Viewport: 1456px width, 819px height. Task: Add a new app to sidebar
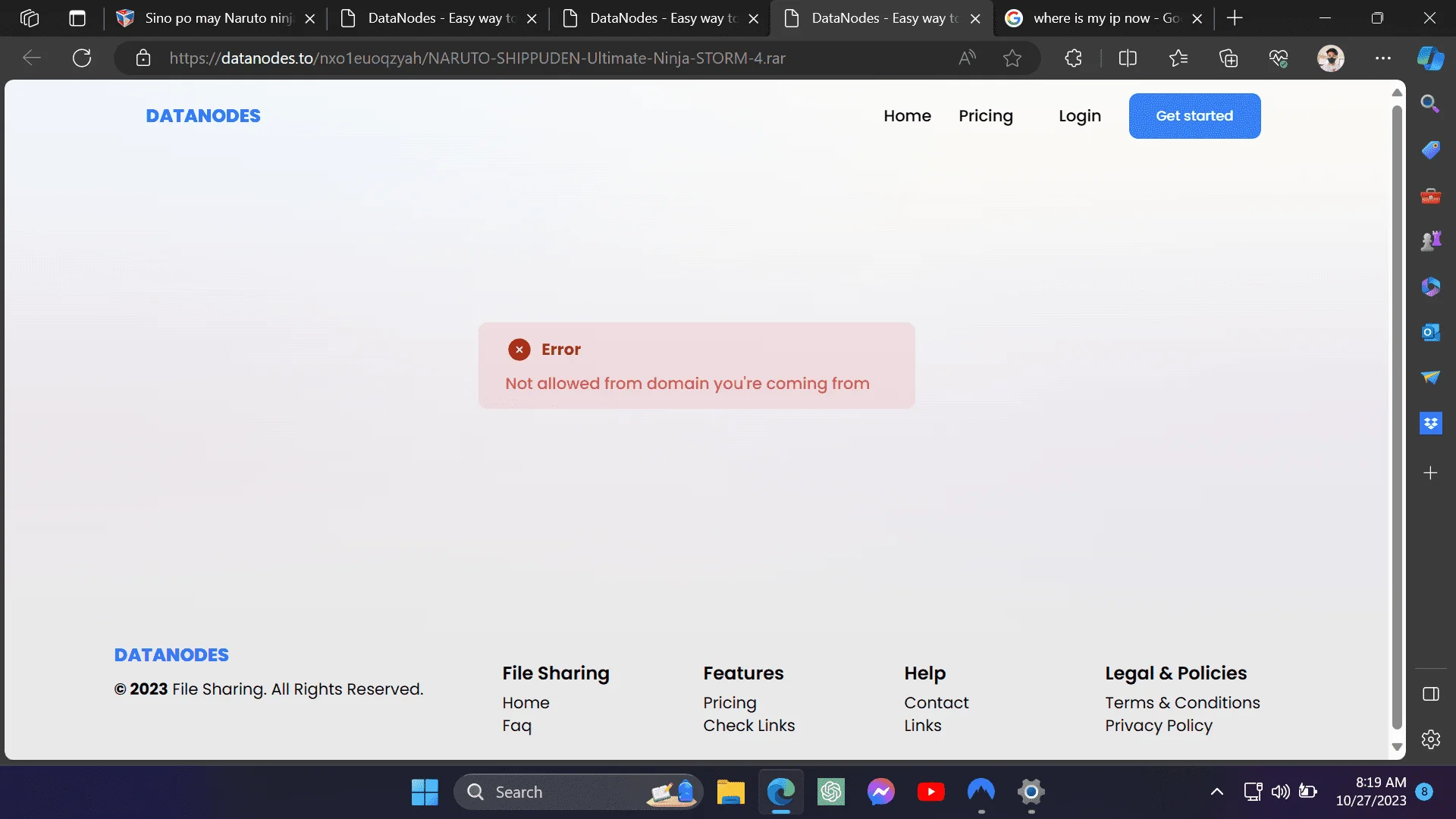tap(1430, 473)
